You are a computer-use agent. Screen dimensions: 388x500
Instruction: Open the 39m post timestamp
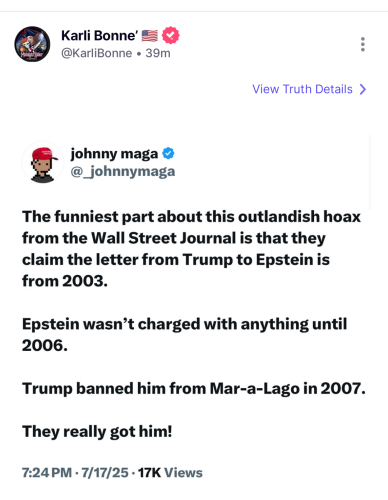[158, 53]
